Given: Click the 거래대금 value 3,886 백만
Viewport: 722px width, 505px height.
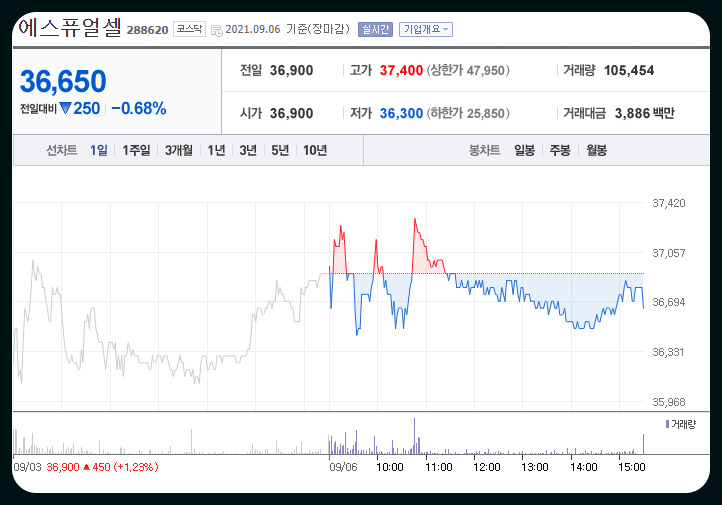Looking at the screenshot, I should pos(645,113).
